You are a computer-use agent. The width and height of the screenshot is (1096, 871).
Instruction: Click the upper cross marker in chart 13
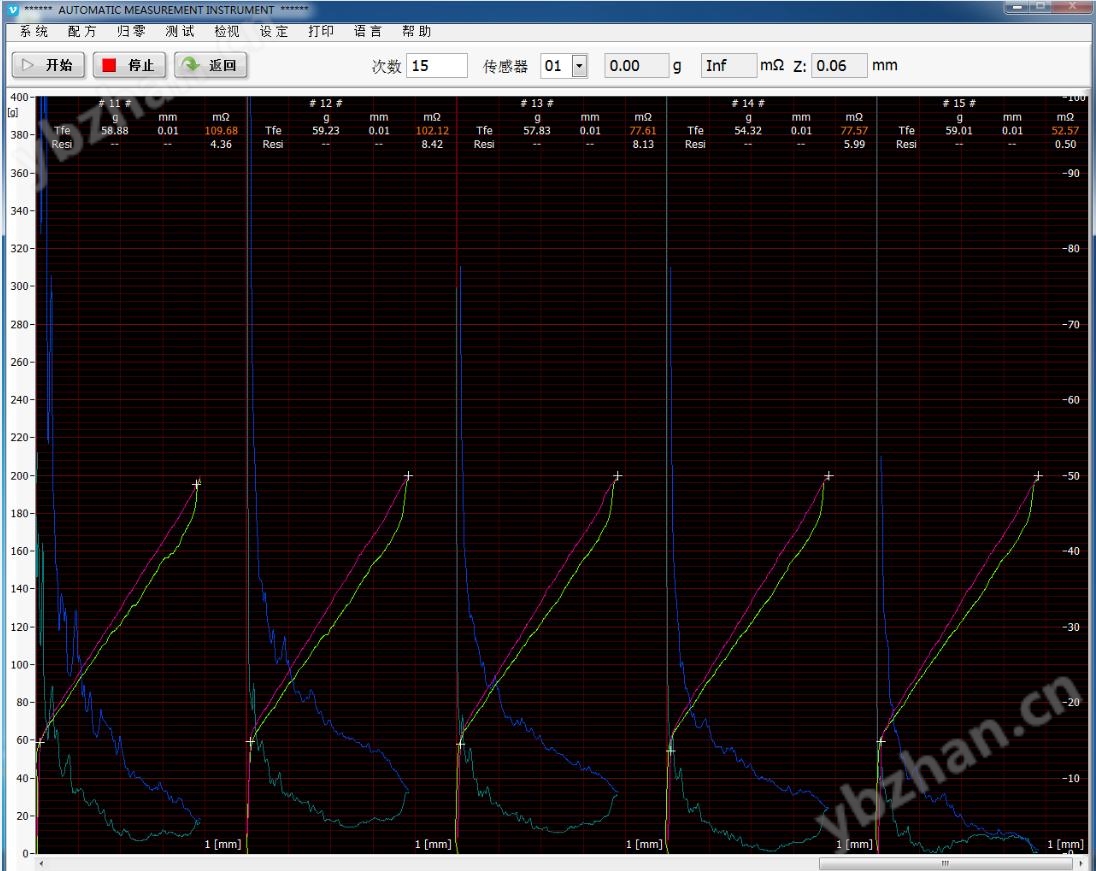(617, 475)
